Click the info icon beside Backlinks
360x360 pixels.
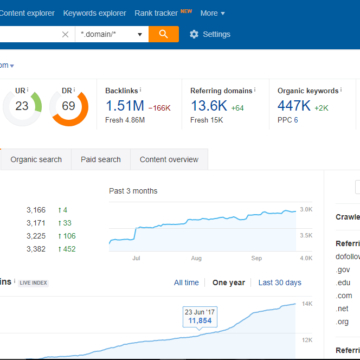pyautogui.click(x=141, y=90)
